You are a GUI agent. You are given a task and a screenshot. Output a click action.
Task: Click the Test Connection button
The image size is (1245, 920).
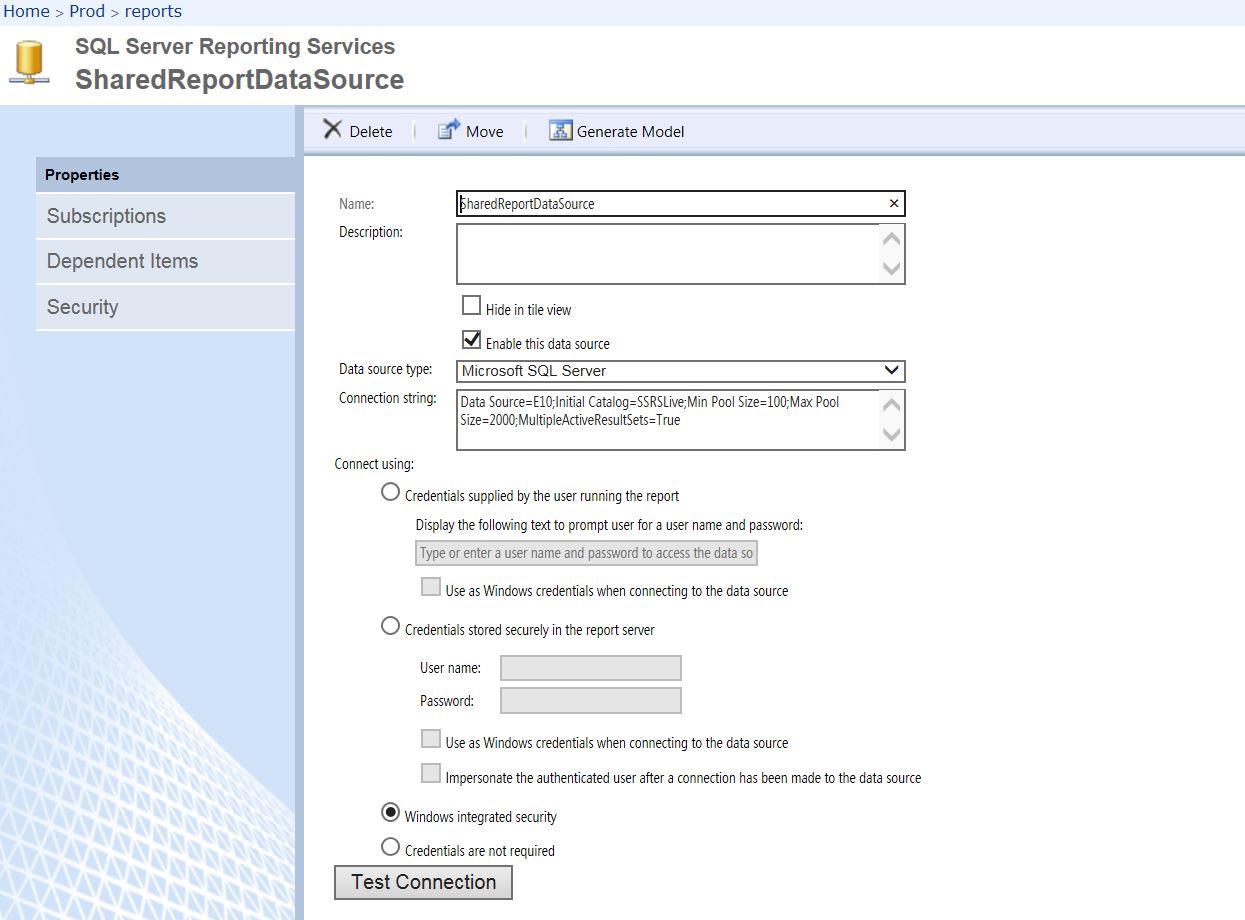point(423,882)
